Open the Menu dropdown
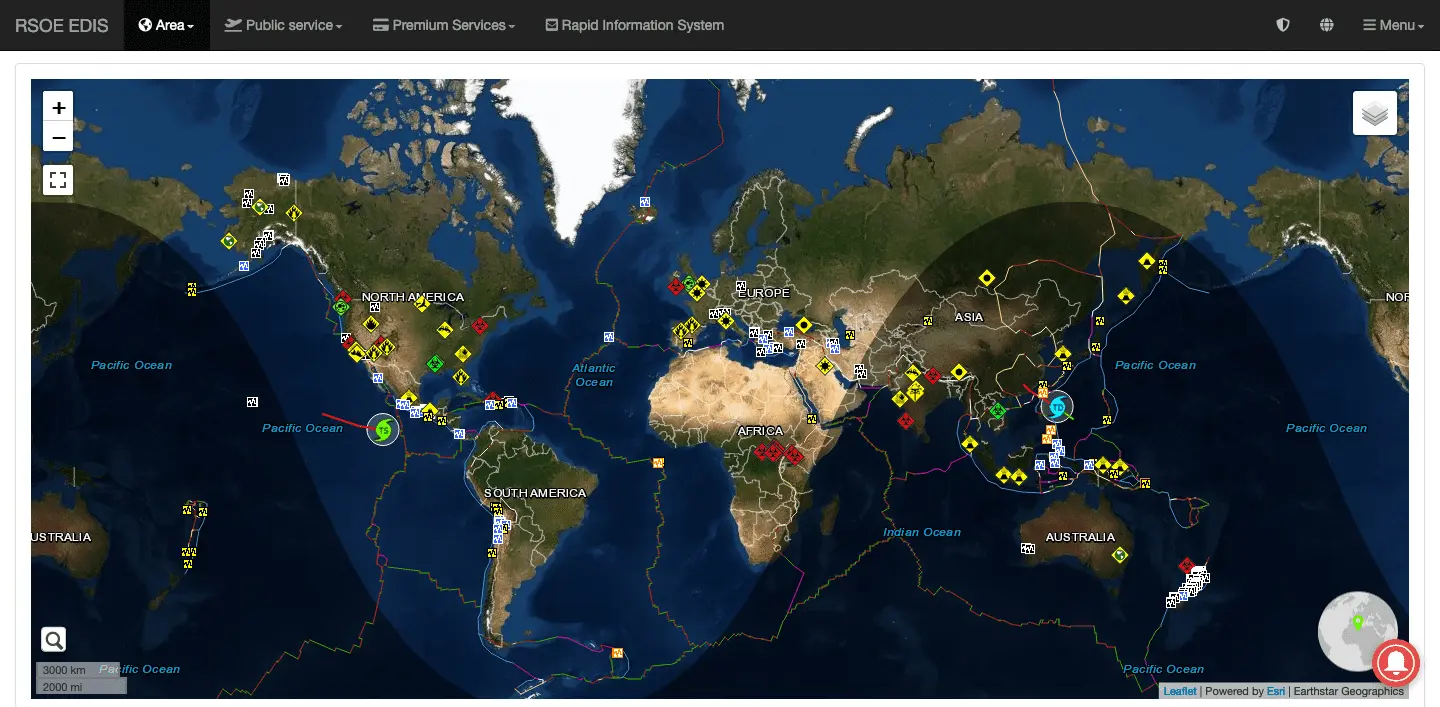1440x707 pixels. click(1393, 25)
